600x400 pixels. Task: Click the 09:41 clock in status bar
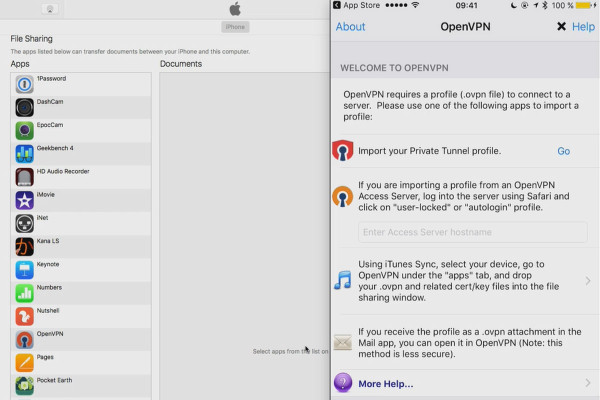pos(466,5)
